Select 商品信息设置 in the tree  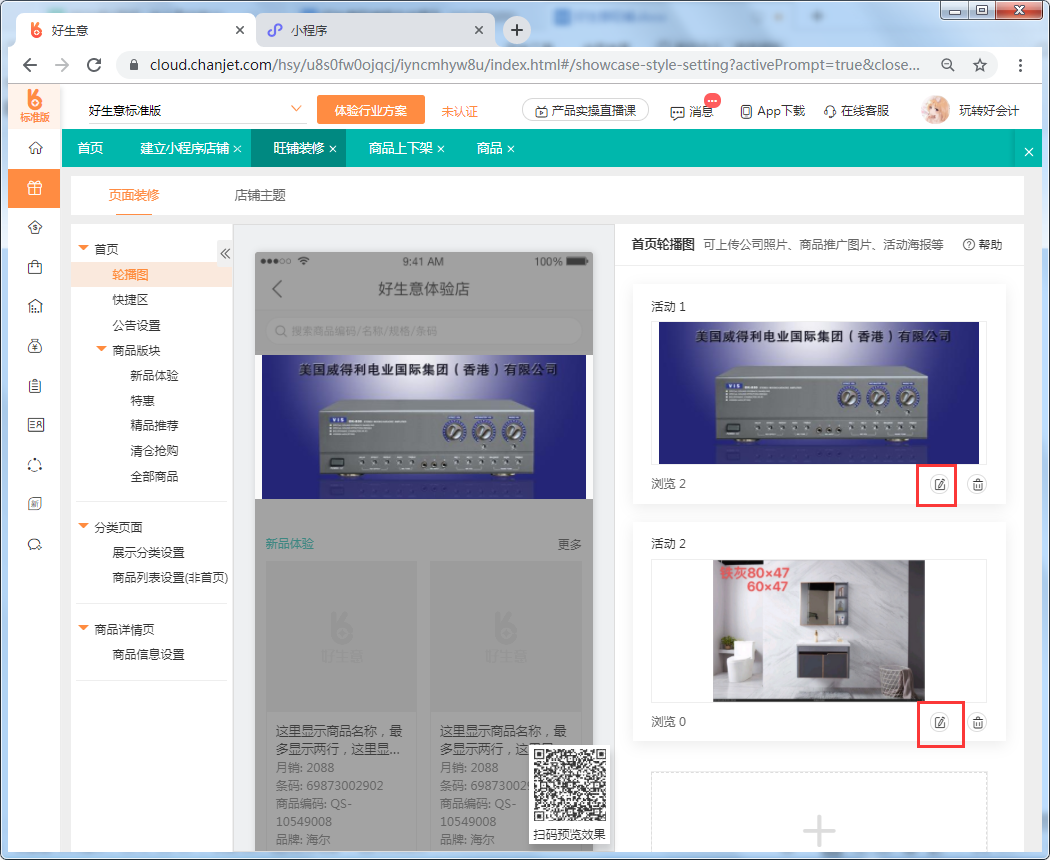[148, 654]
